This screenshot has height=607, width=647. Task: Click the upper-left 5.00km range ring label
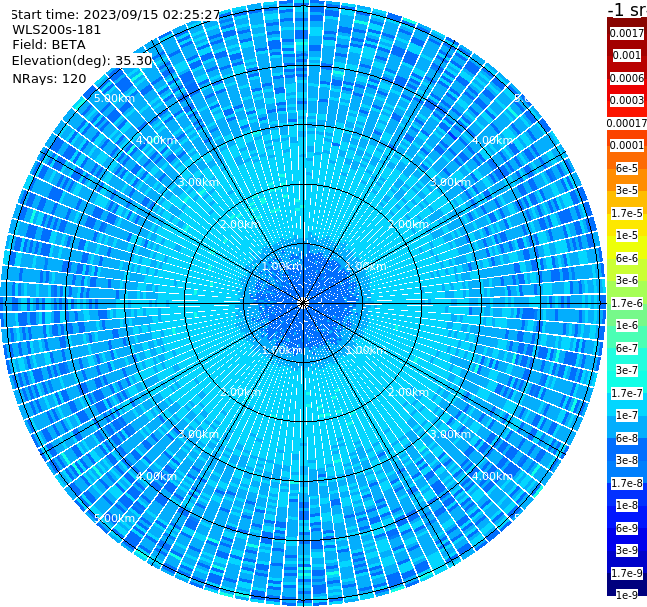[x=114, y=98]
